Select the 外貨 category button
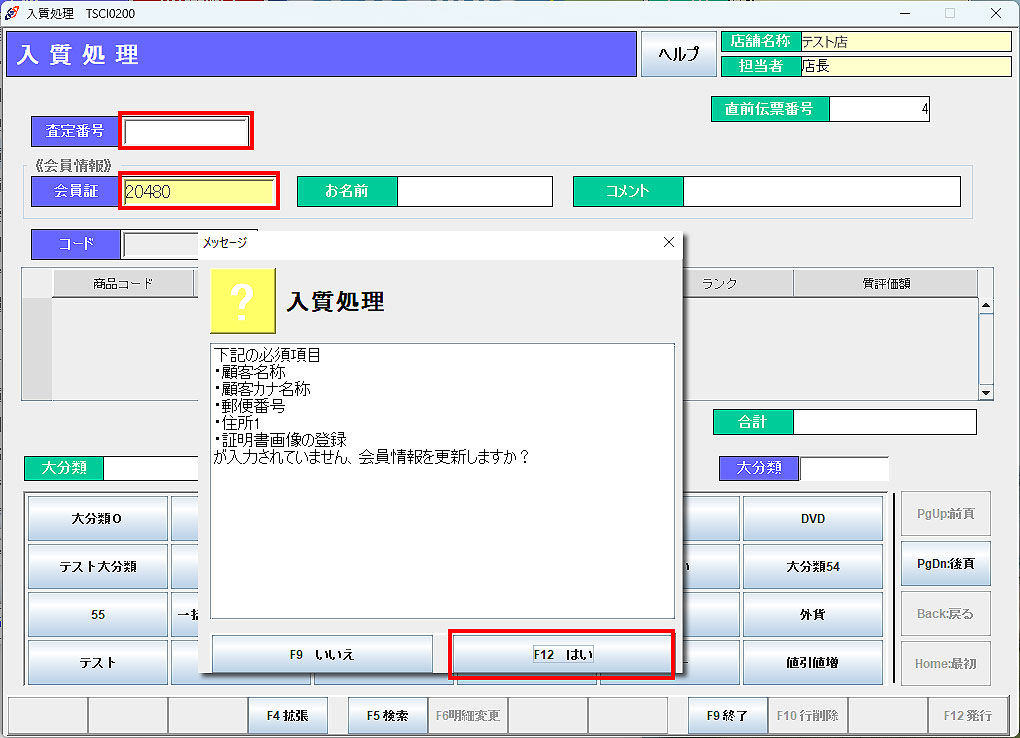Screen dimensions: 1020x738 812,615
